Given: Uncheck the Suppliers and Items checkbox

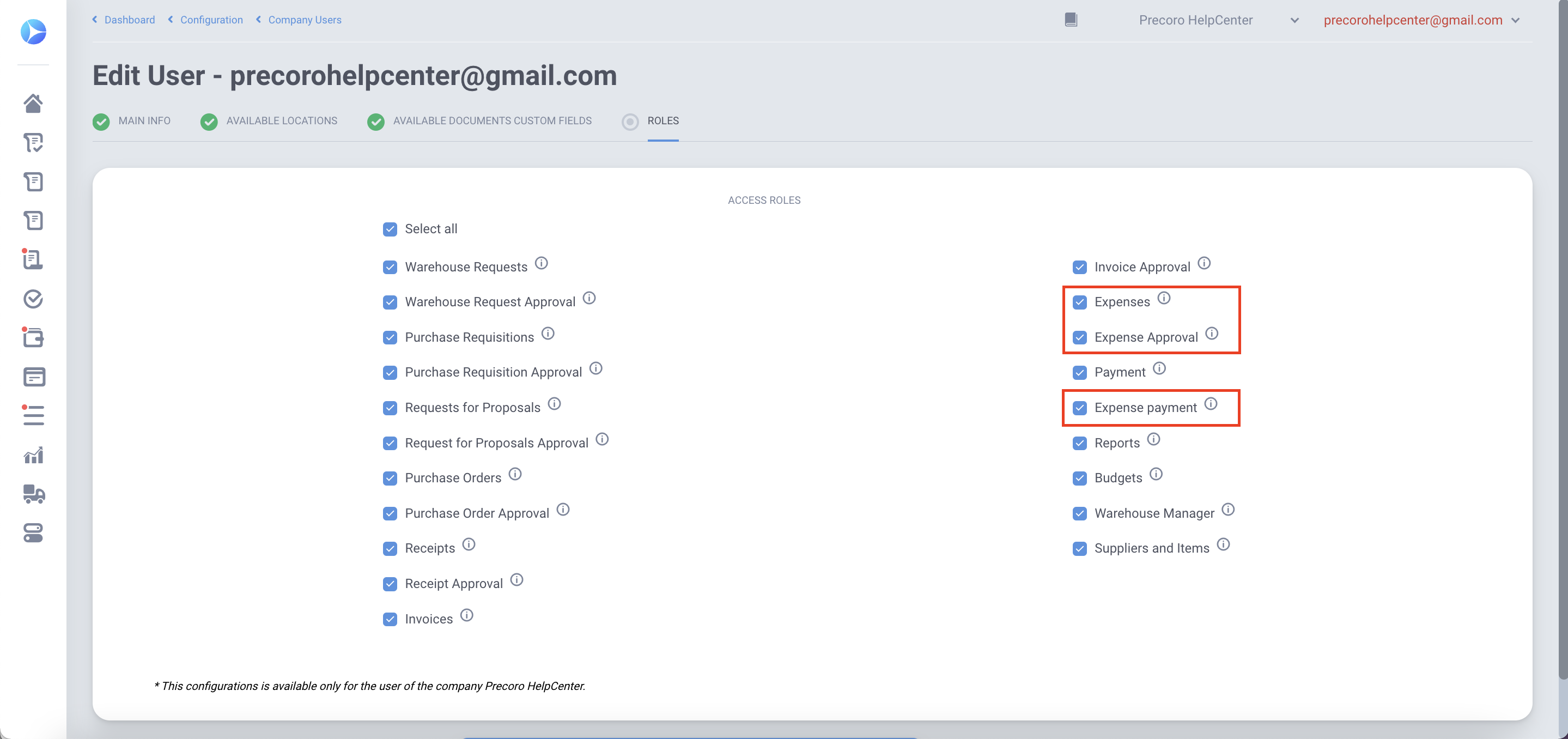Looking at the screenshot, I should click(1080, 548).
